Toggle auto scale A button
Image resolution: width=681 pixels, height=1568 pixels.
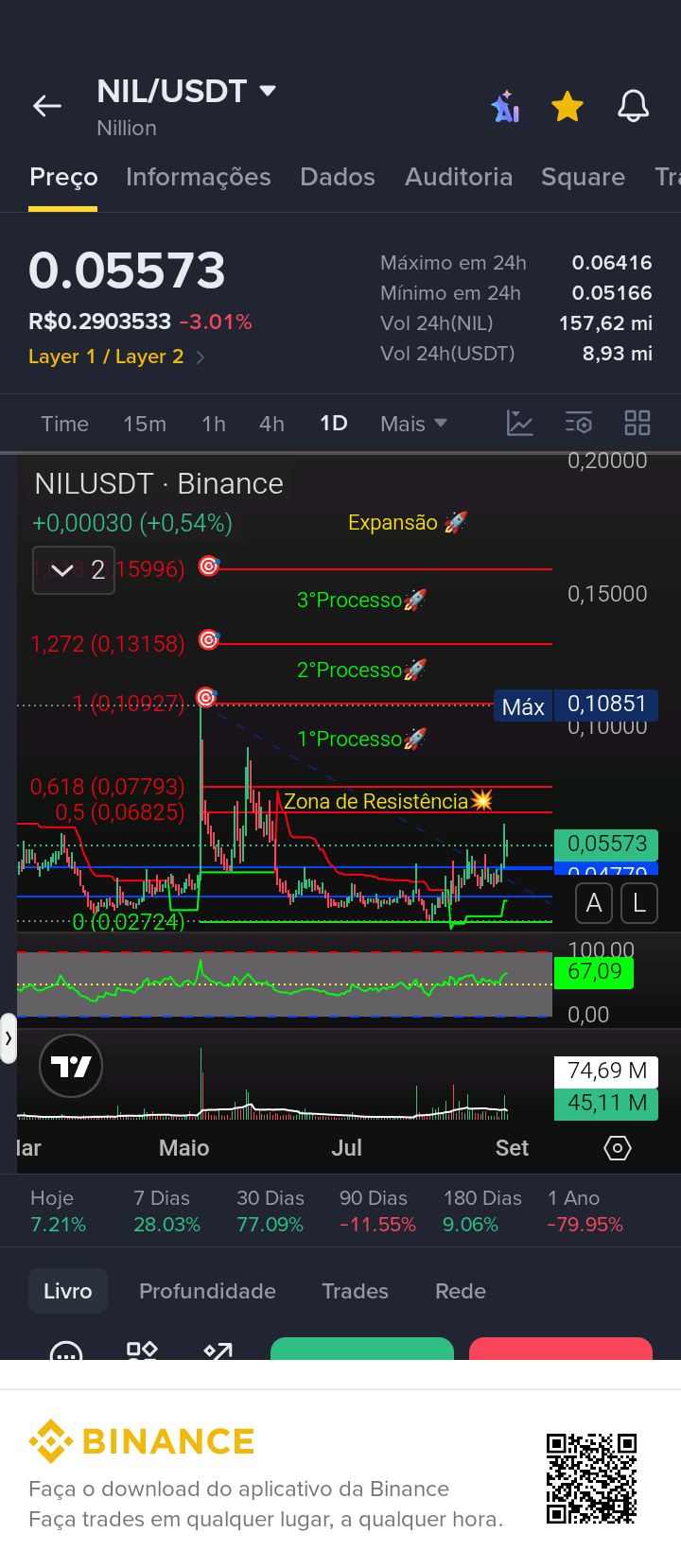point(594,903)
